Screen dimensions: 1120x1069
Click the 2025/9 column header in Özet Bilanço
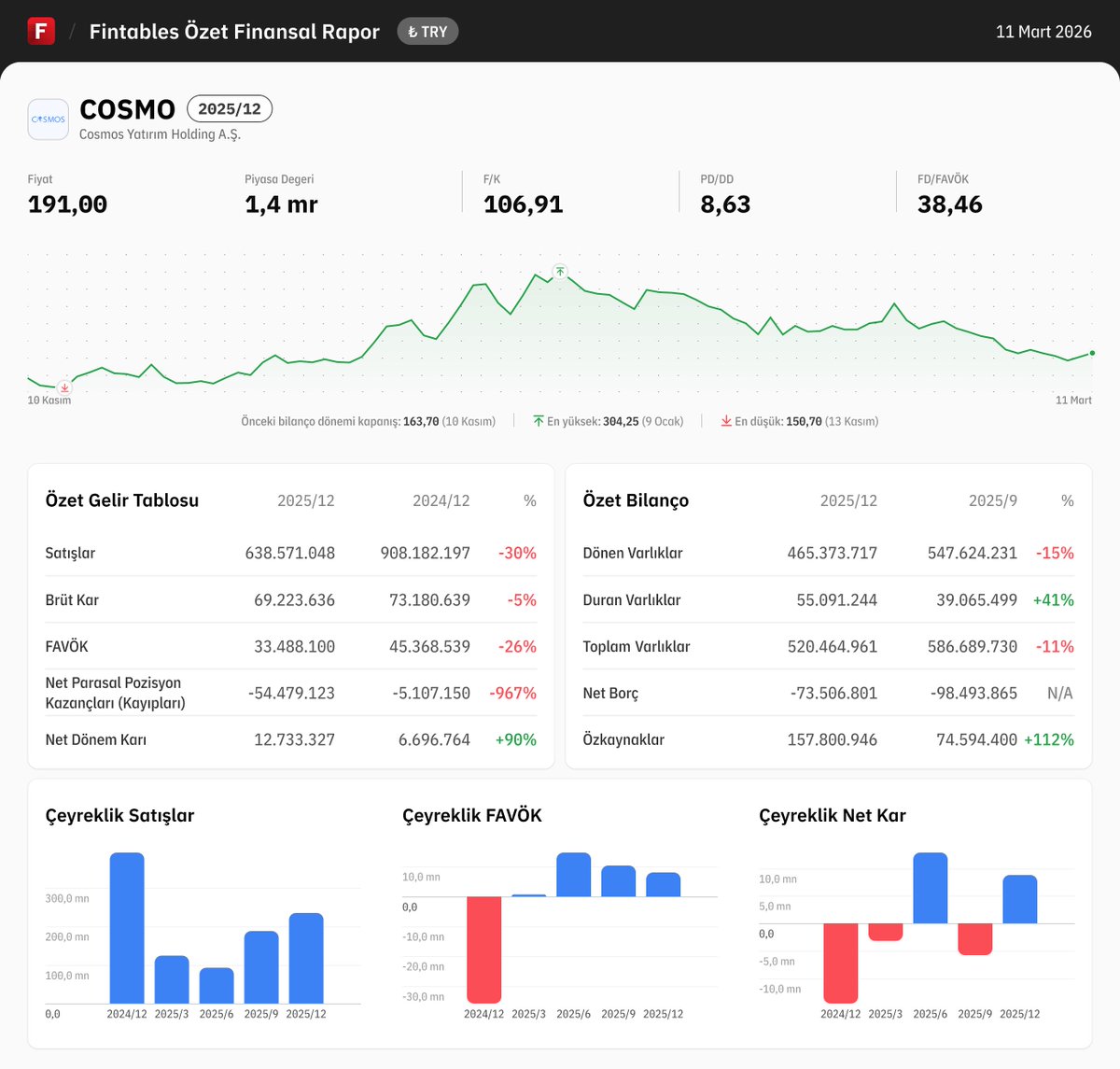click(x=993, y=500)
